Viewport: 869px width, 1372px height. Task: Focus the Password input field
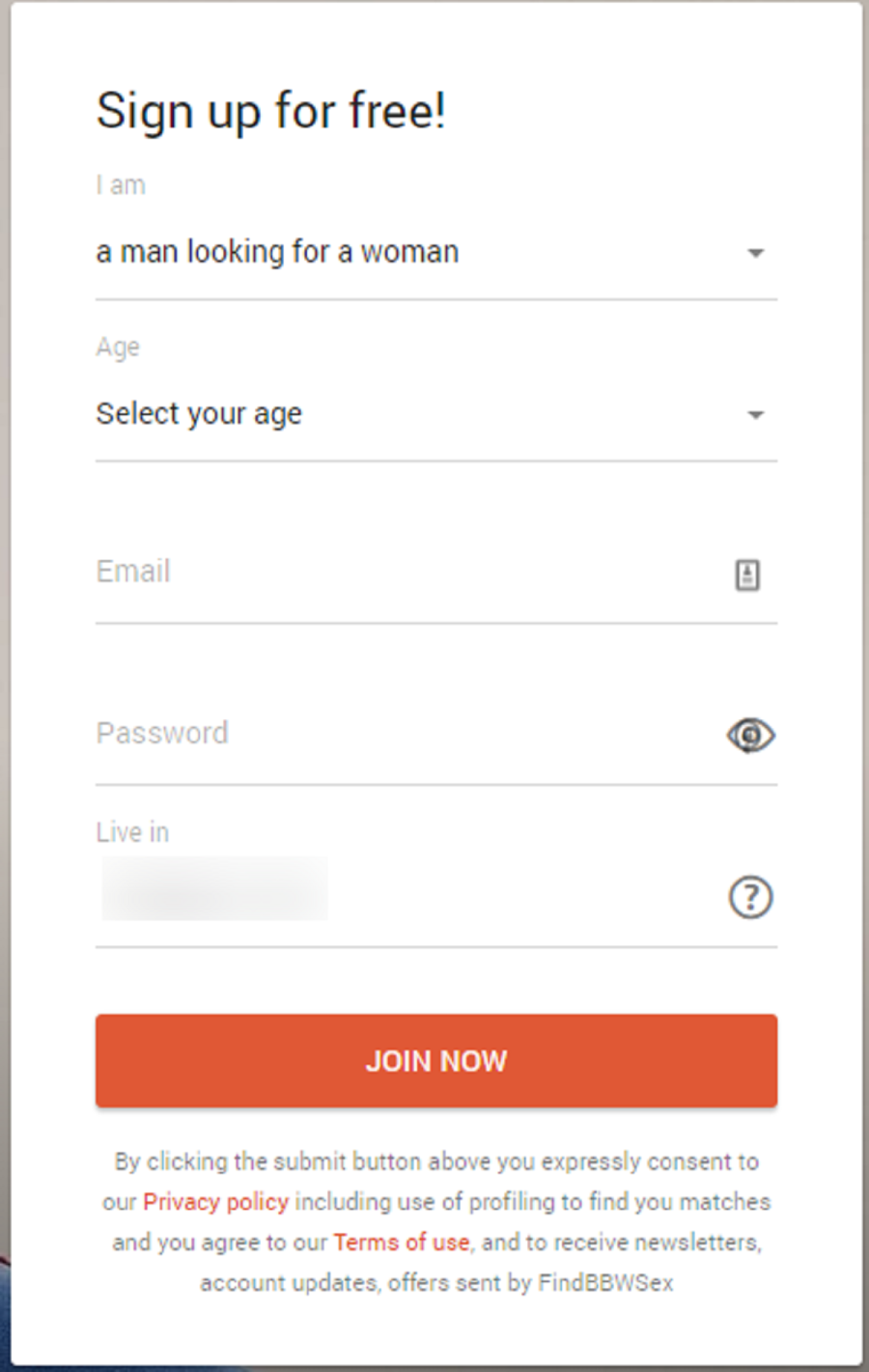click(406, 734)
